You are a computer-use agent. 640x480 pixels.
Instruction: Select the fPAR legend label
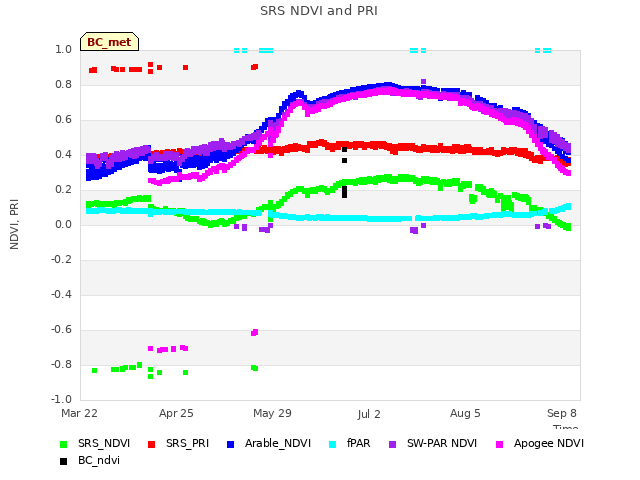pyautogui.click(x=359, y=444)
